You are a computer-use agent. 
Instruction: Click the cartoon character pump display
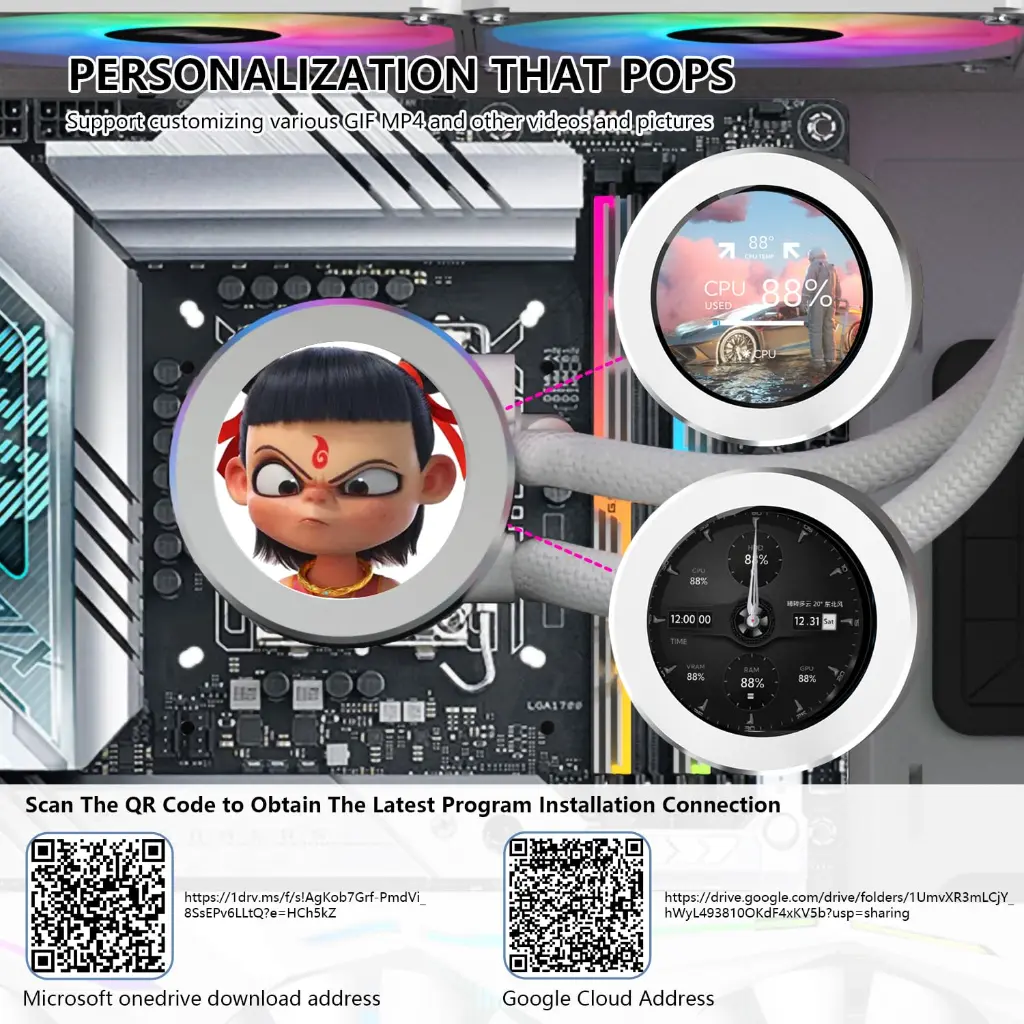pos(340,470)
